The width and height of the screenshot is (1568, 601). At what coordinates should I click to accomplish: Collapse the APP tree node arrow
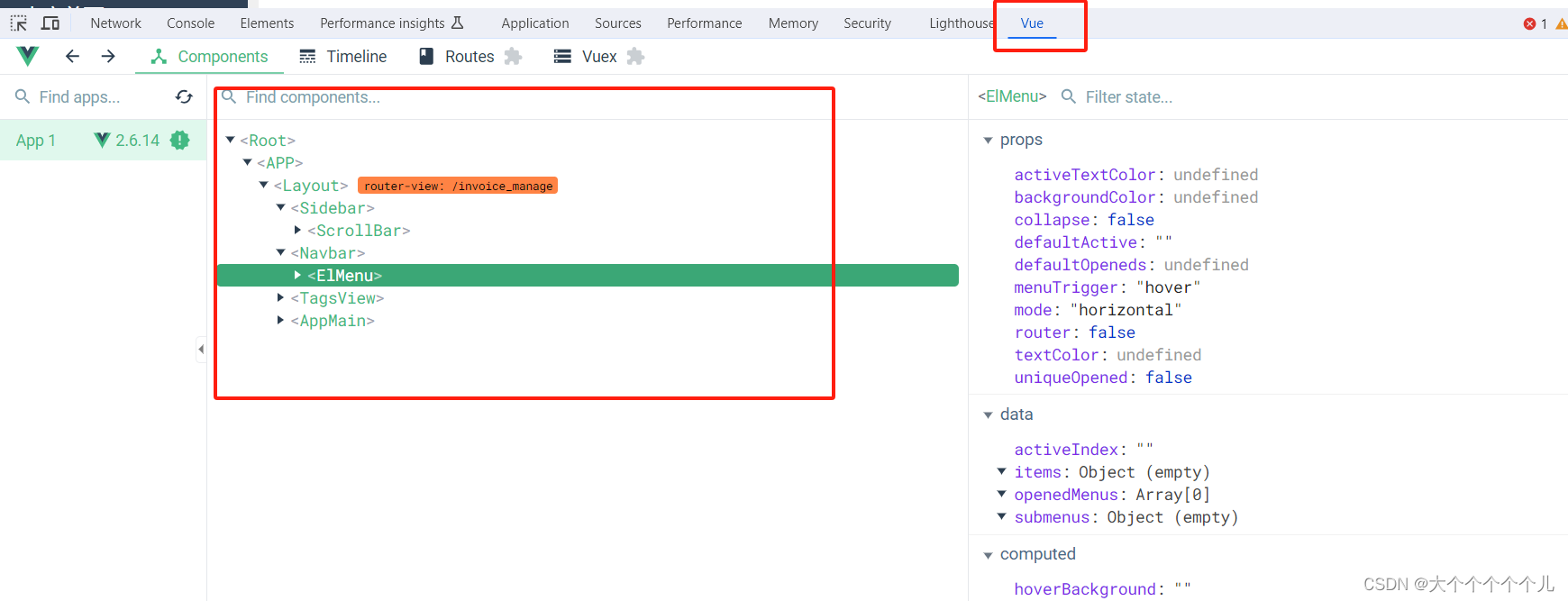click(247, 162)
